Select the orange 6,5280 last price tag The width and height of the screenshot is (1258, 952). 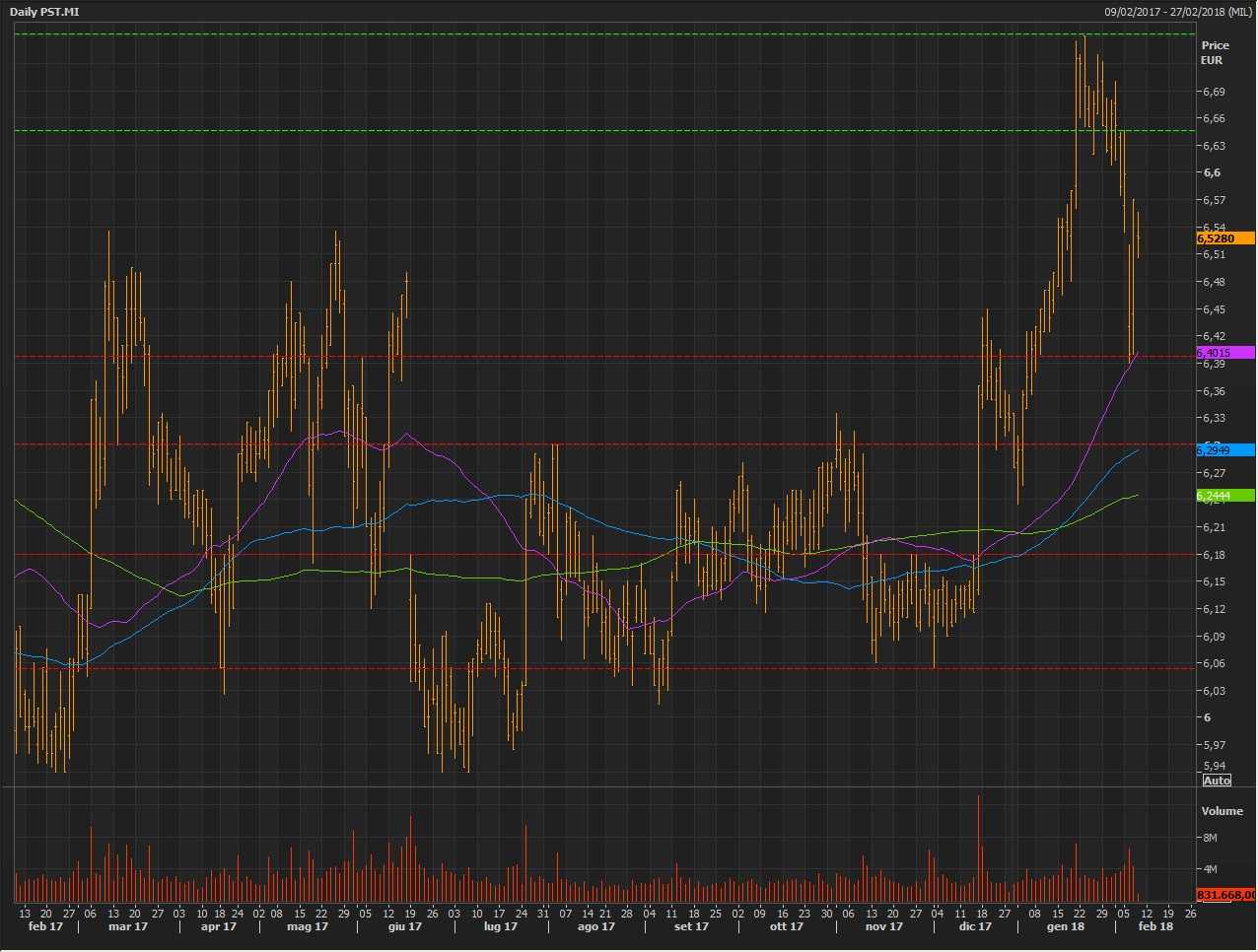[1224, 238]
